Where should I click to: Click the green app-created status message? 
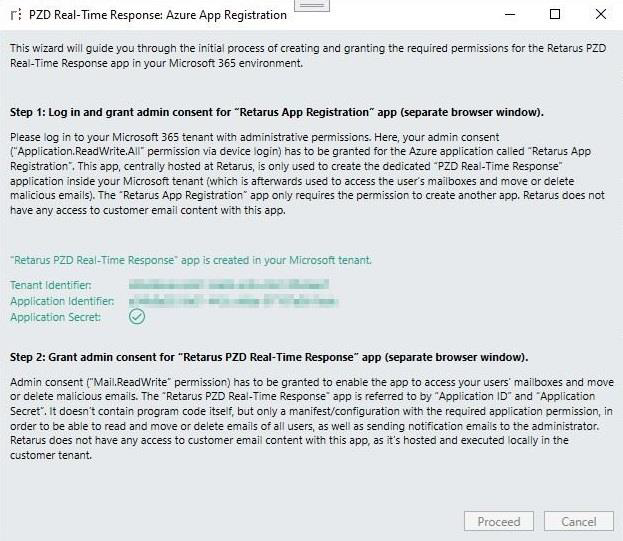(191, 260)
